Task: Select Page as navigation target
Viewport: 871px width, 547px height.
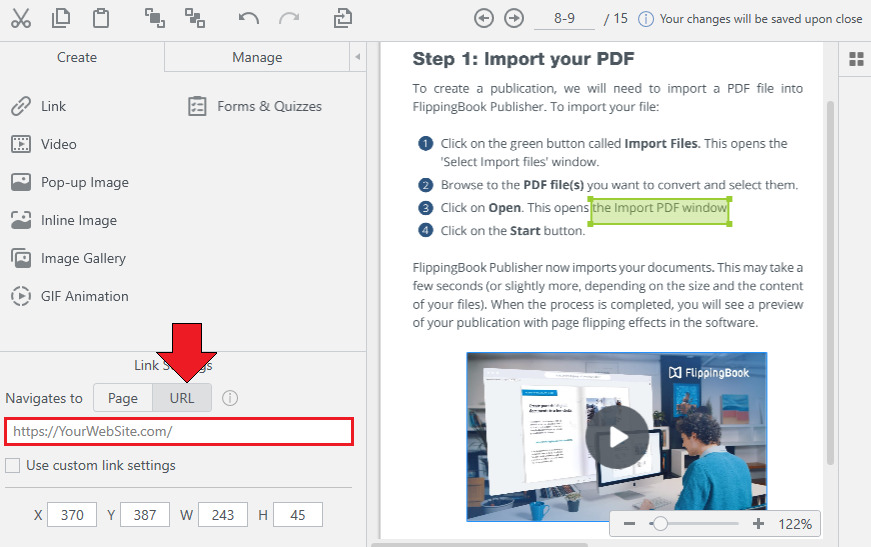Action: click(x=123, y=398)
